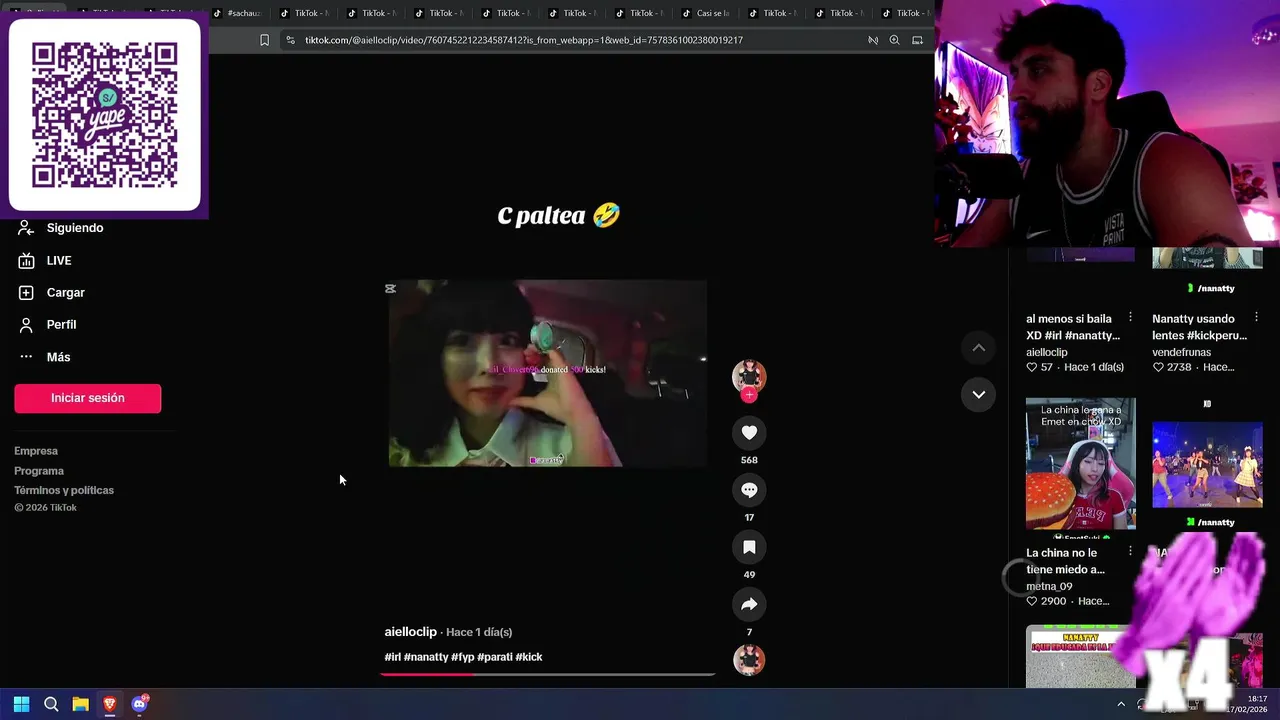Image resolution: width=1280 pixels, height=720 pixels.
Task: Like the card with 2900 likes
Action: (1032, 601)
